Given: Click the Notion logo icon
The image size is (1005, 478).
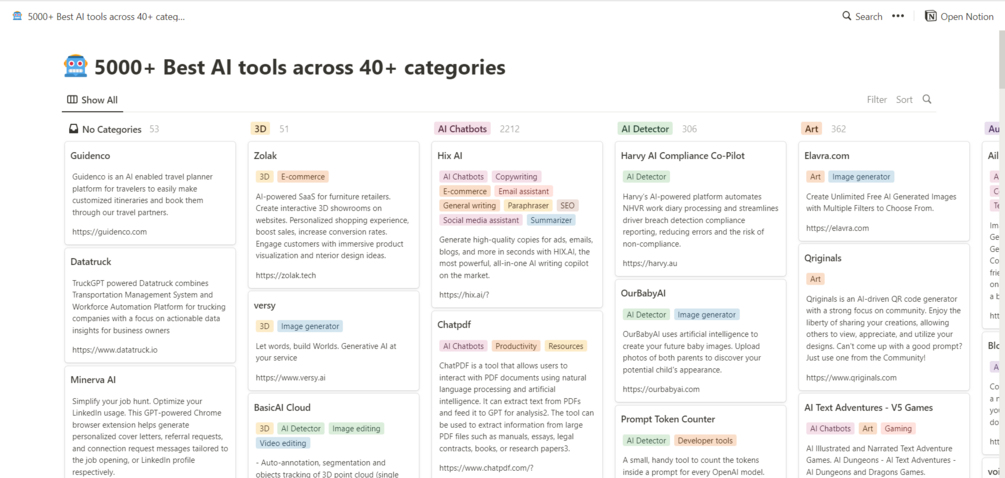Looking at the screenshot, I should 931,16.
